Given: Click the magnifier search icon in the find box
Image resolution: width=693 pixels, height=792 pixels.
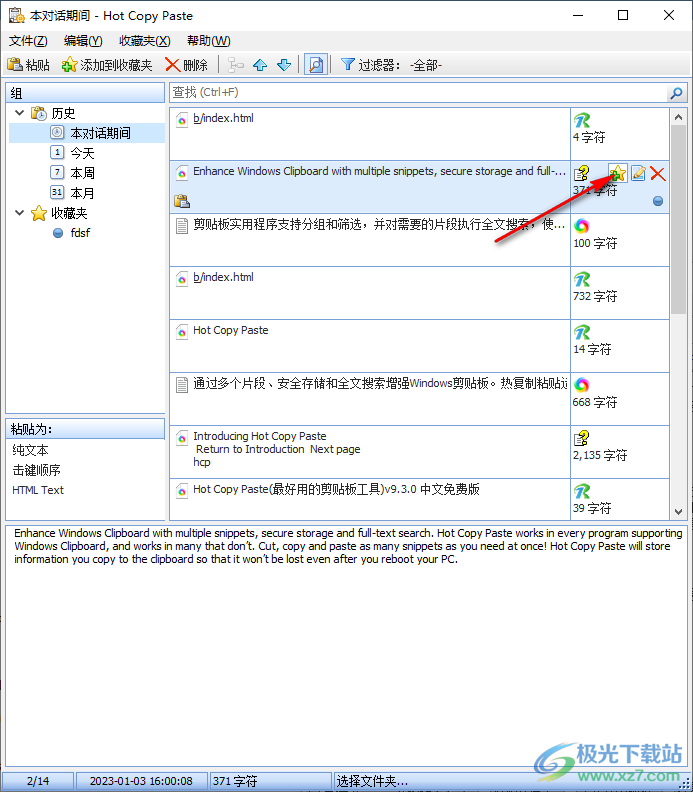Looking at the screenshot, I should [x=676, y=93].
